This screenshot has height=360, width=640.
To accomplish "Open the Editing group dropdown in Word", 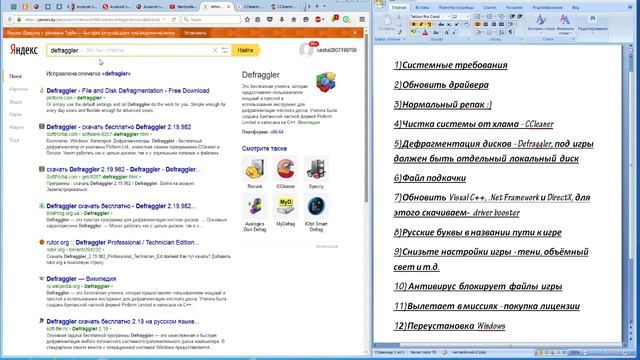I will [x=593, y=24].
